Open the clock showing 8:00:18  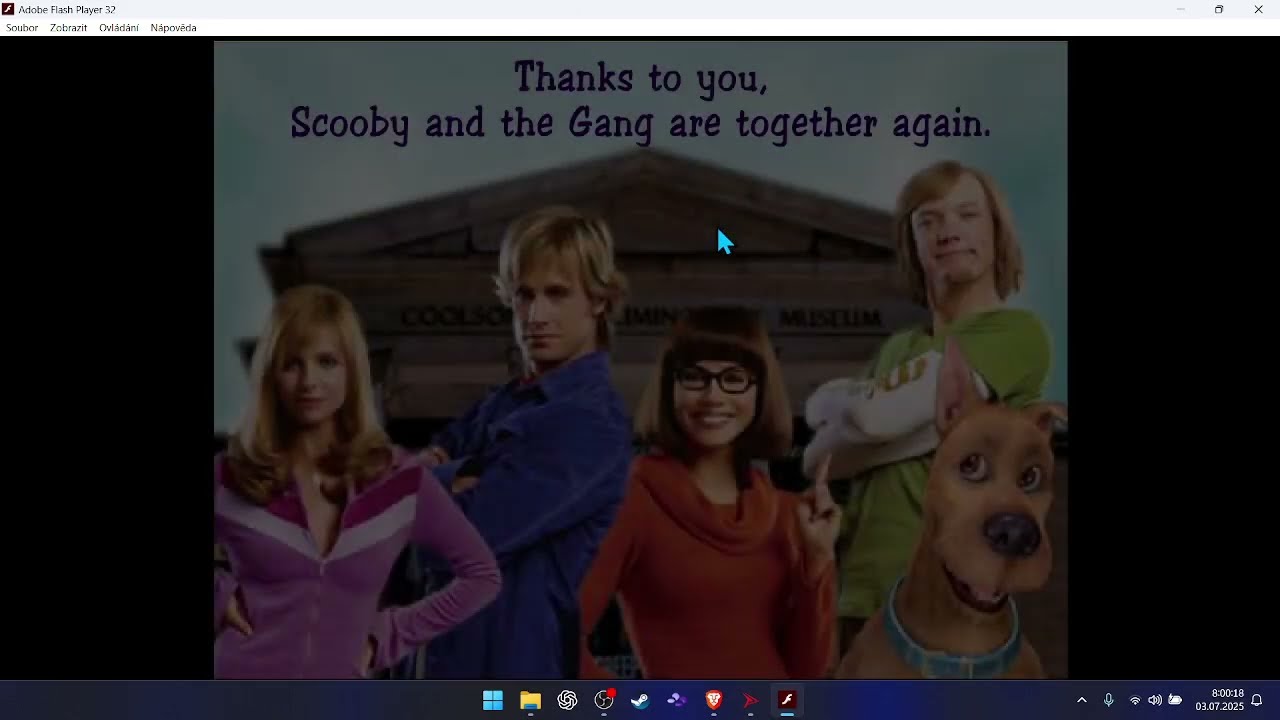click(x=1219, y=700)
